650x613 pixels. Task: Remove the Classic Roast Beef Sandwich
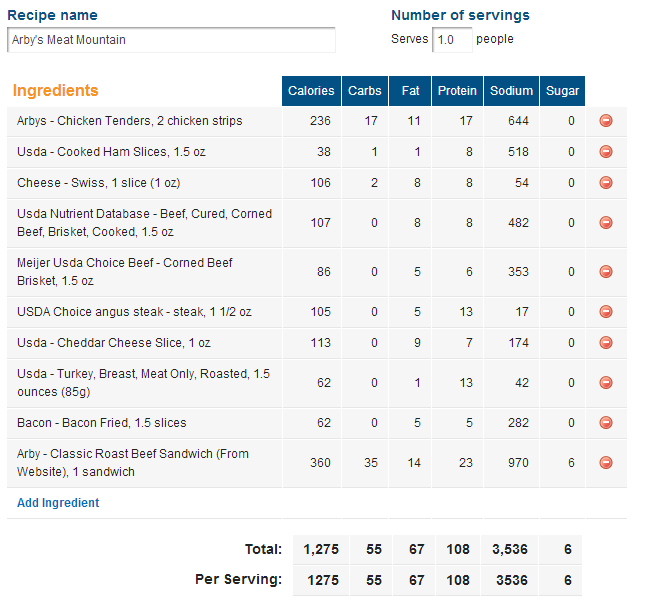point(606,463)
